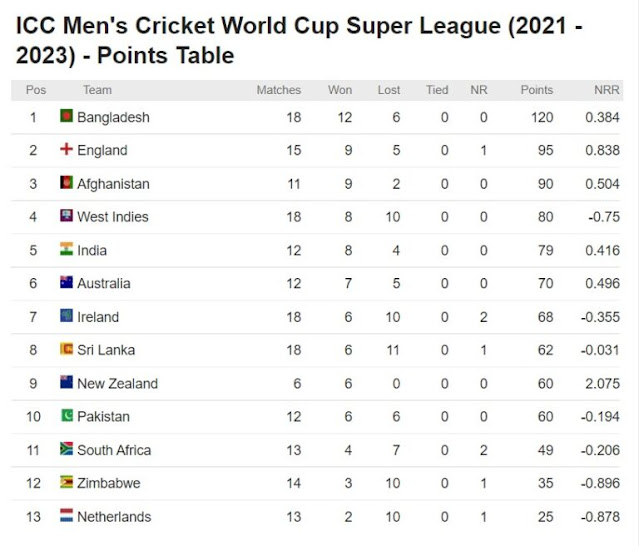Click the Netherlands flag icon
This screenshot has height=546, width=639.
pos(66,515)
